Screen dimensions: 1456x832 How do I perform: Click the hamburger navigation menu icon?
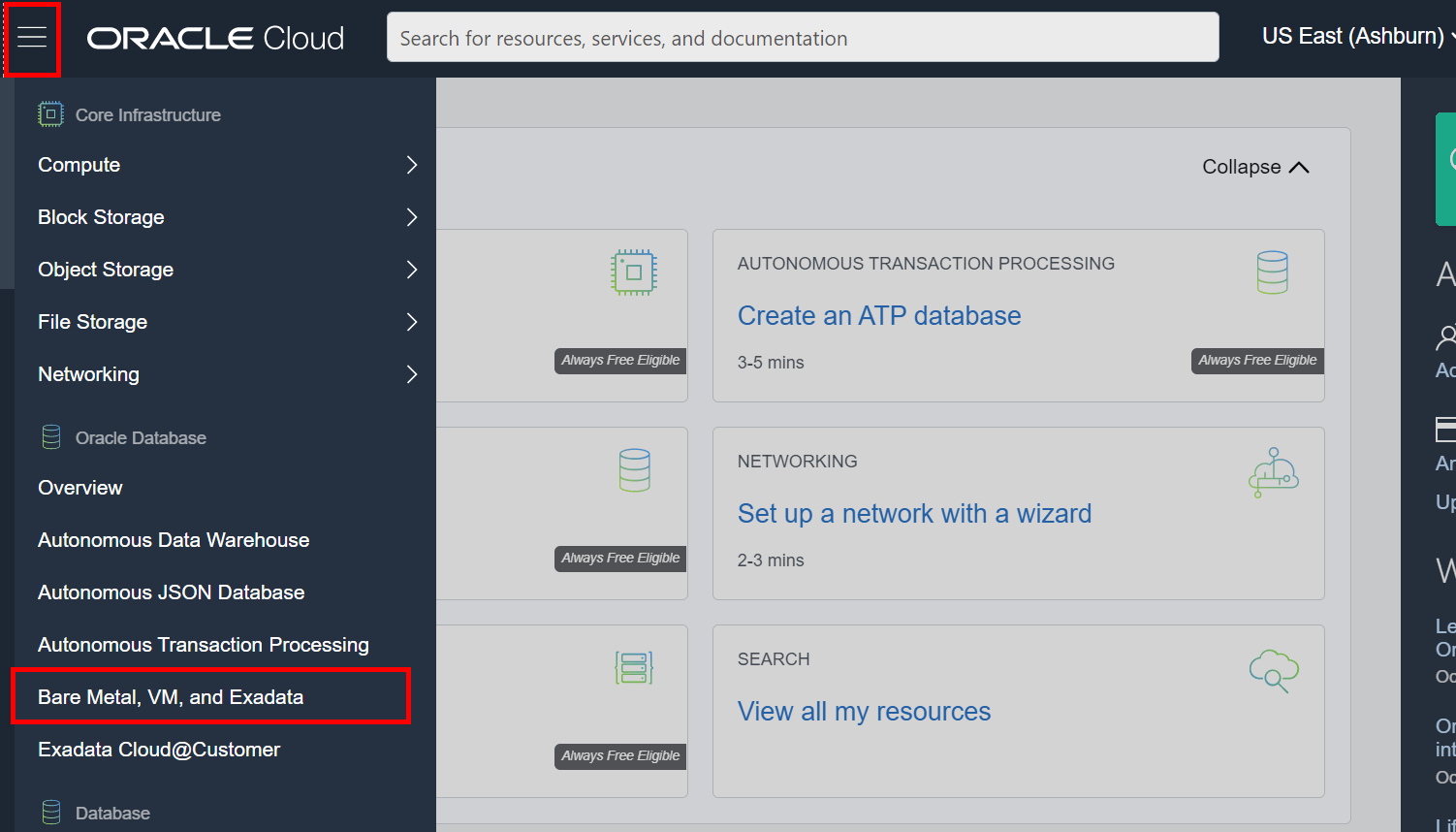coord(32,38)
